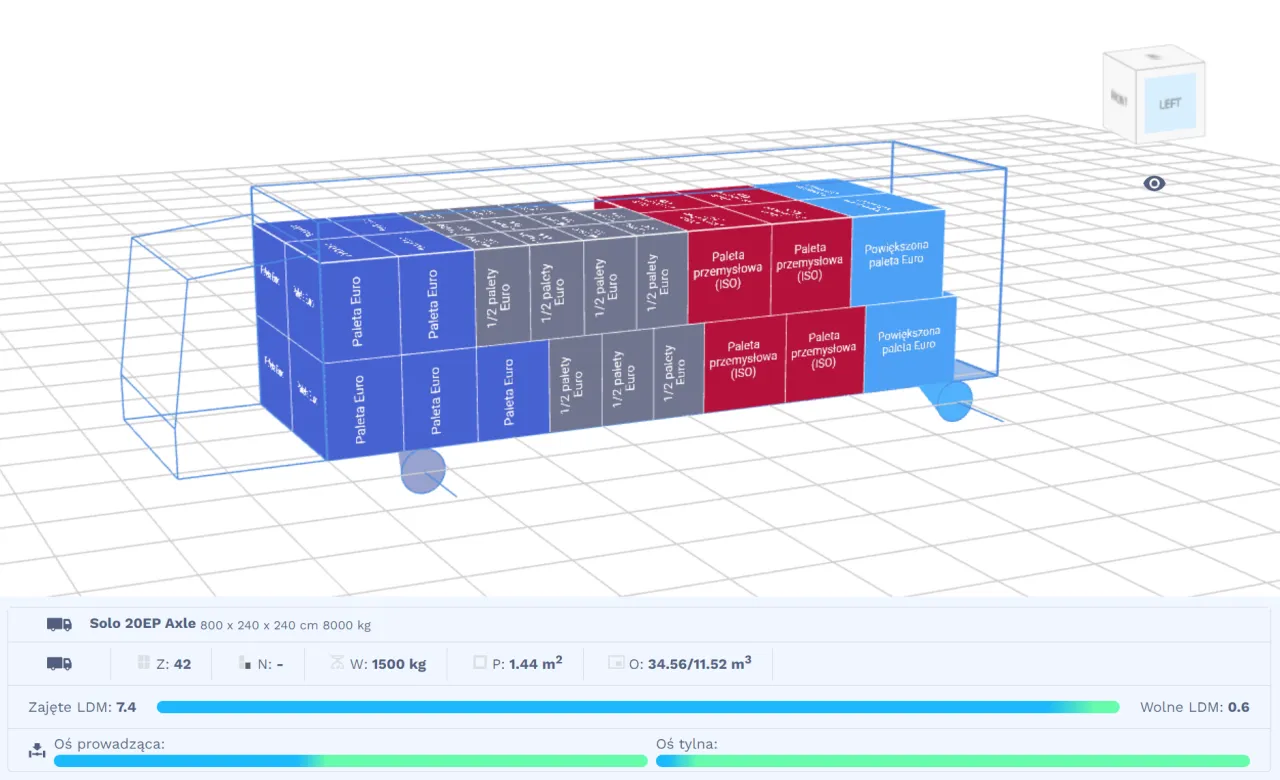Screen dimensions: 1280x780
Task: Click the Oś tylna load bar
Action: (952, 761)
